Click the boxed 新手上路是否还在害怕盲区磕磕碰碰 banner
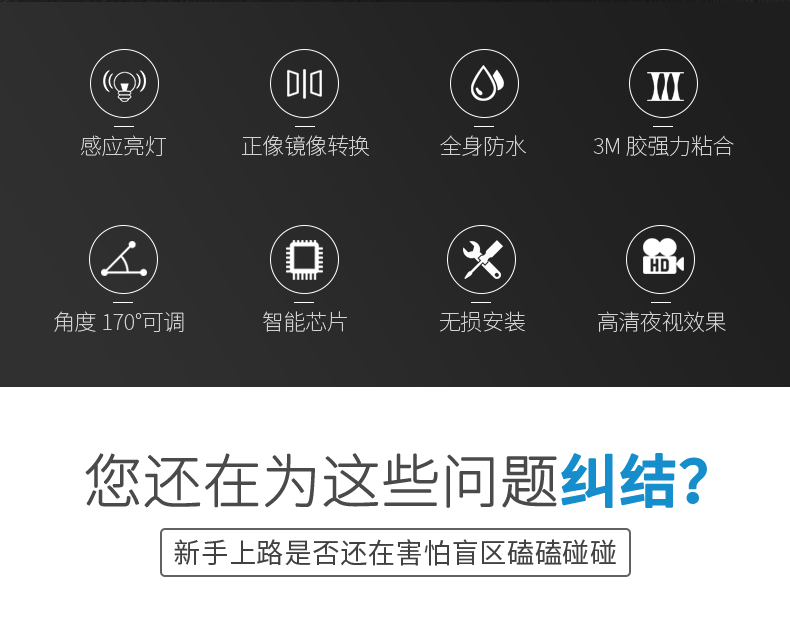The height and width of the screenshot is (622, 790). [x=396, y=552]
